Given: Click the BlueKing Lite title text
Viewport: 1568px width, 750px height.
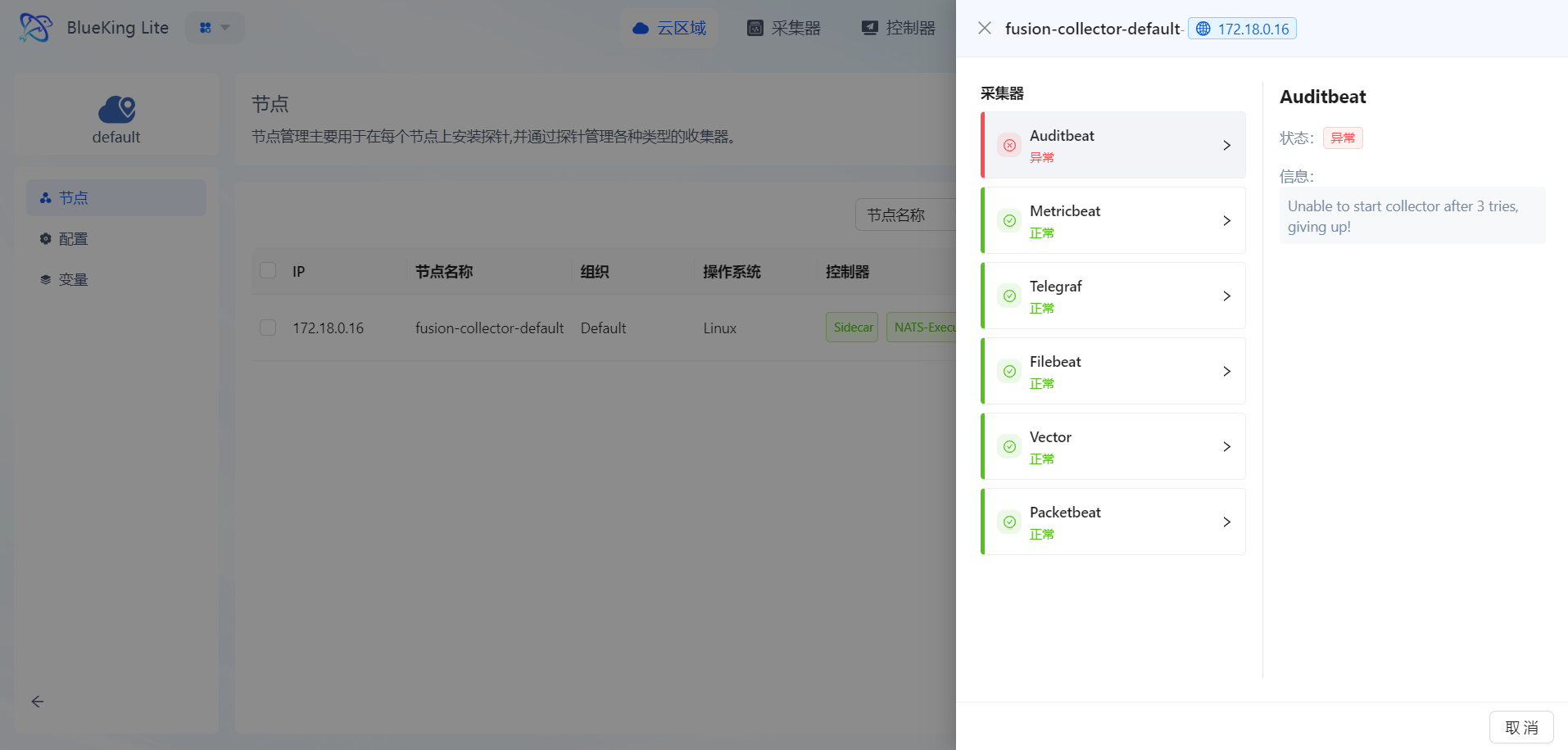Looking at the screenshot, I should 118,28.
